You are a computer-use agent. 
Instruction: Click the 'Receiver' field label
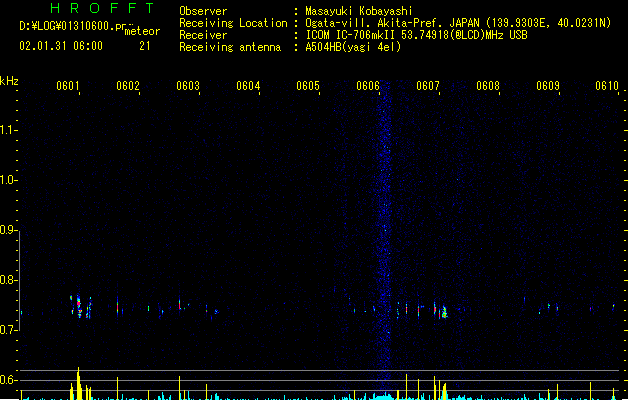[203, 35]
